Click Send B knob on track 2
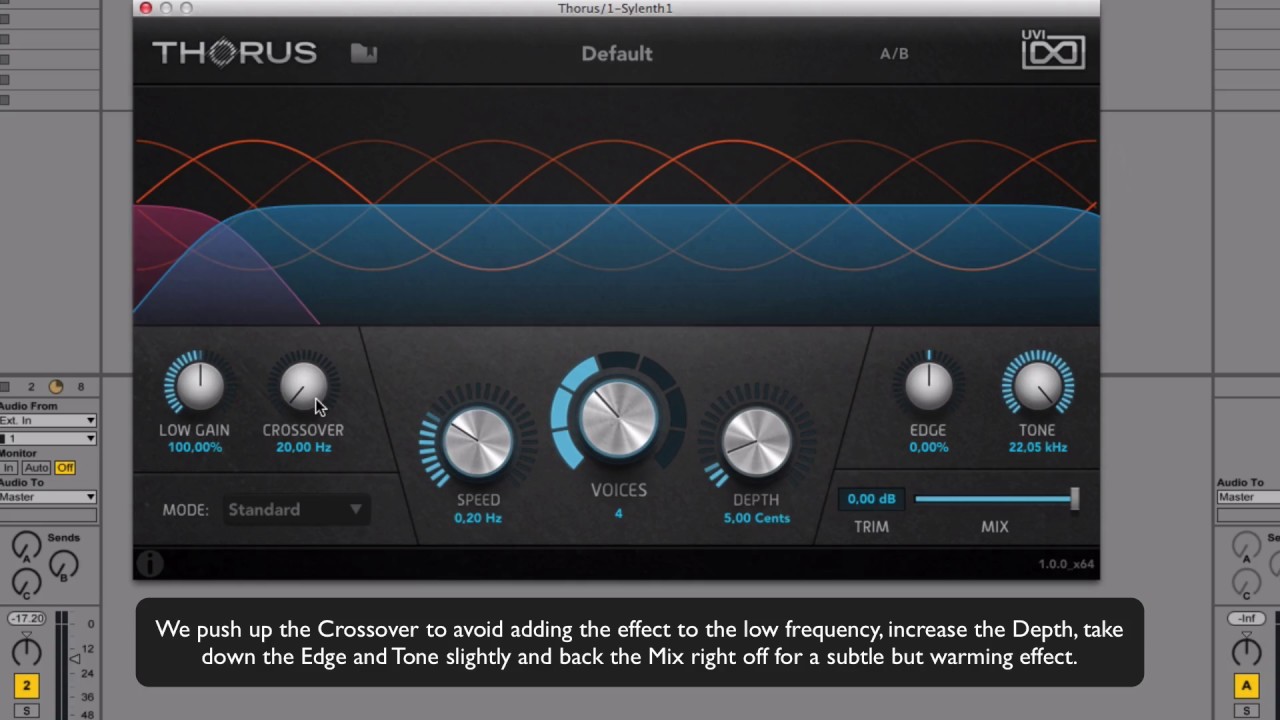Image resolution: width=1280 pixels, height=720 pixels. point(64,563)
